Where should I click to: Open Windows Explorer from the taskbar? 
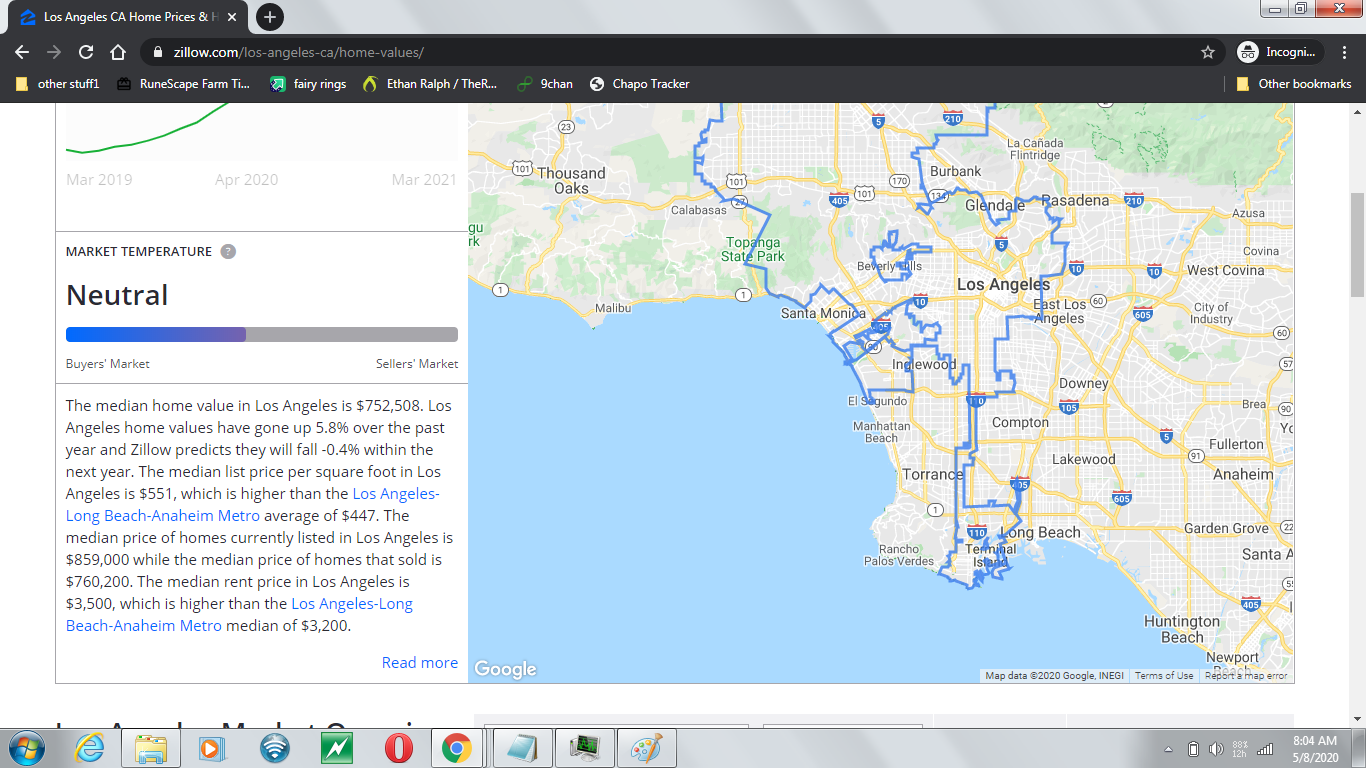point(151,748)
